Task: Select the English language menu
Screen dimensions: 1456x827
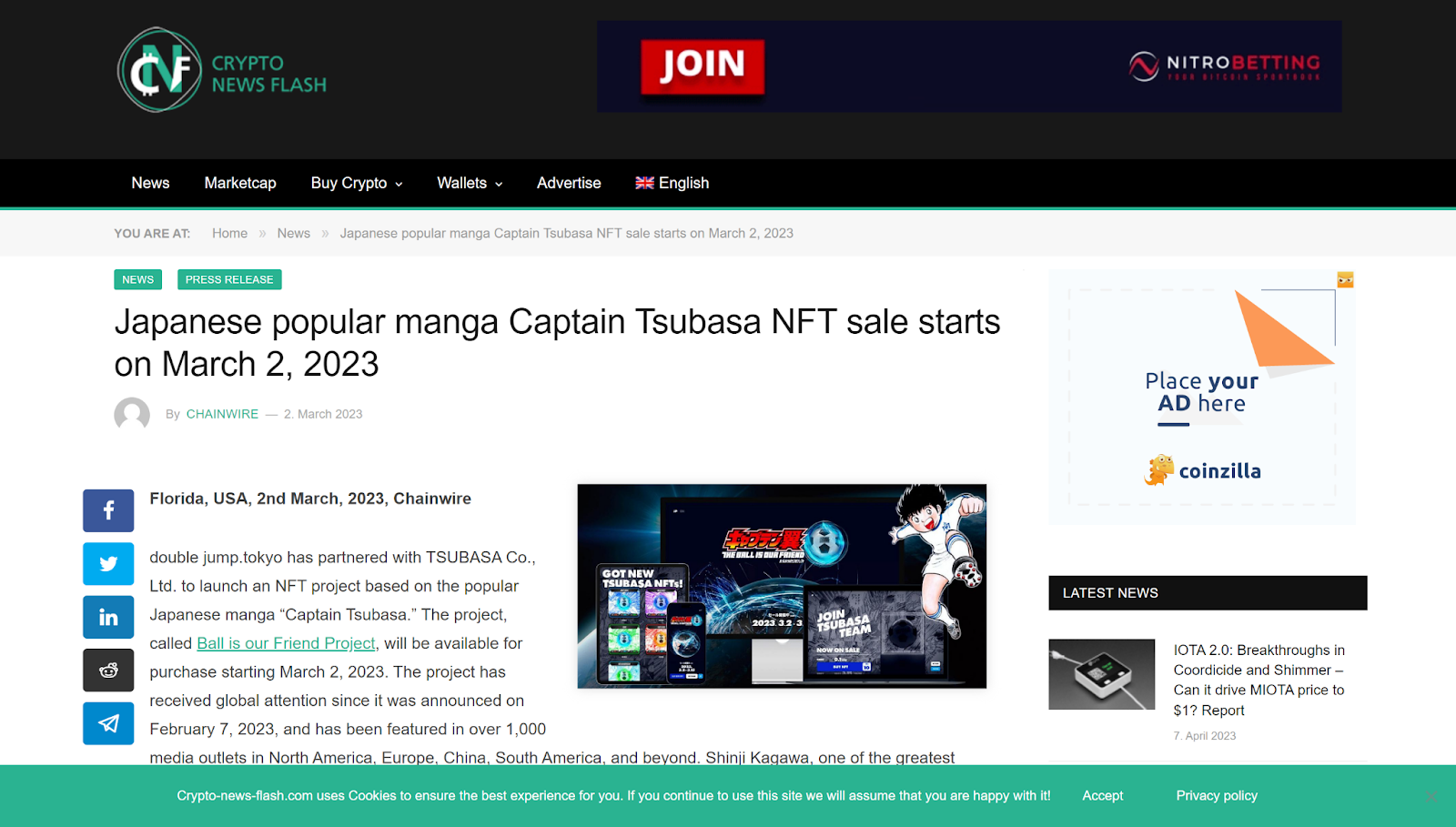Action: 672,183
